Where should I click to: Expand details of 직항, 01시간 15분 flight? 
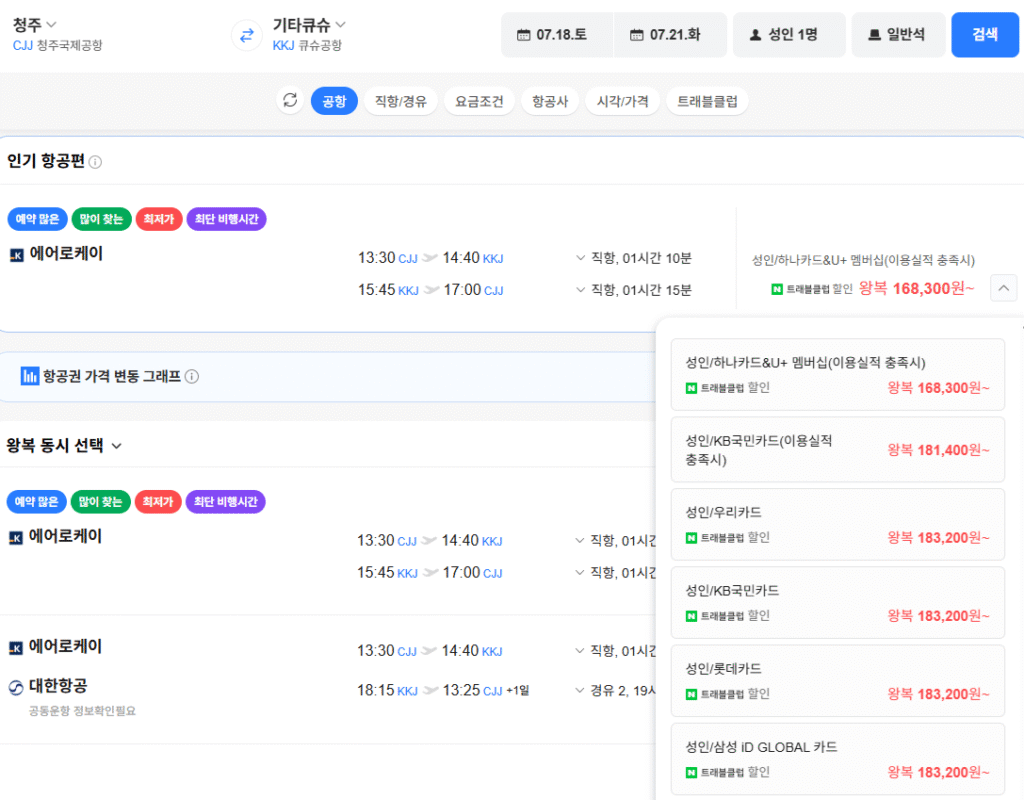[581, 290]
